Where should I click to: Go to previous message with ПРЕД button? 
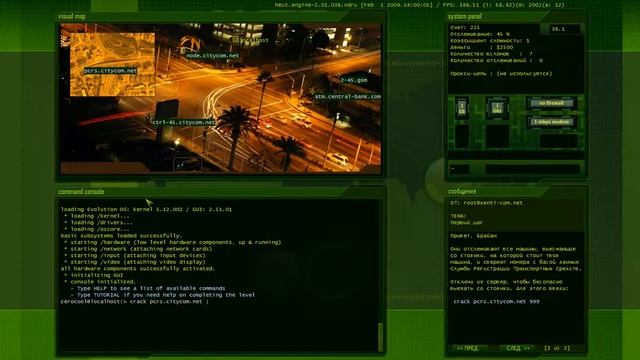point(468,348)
